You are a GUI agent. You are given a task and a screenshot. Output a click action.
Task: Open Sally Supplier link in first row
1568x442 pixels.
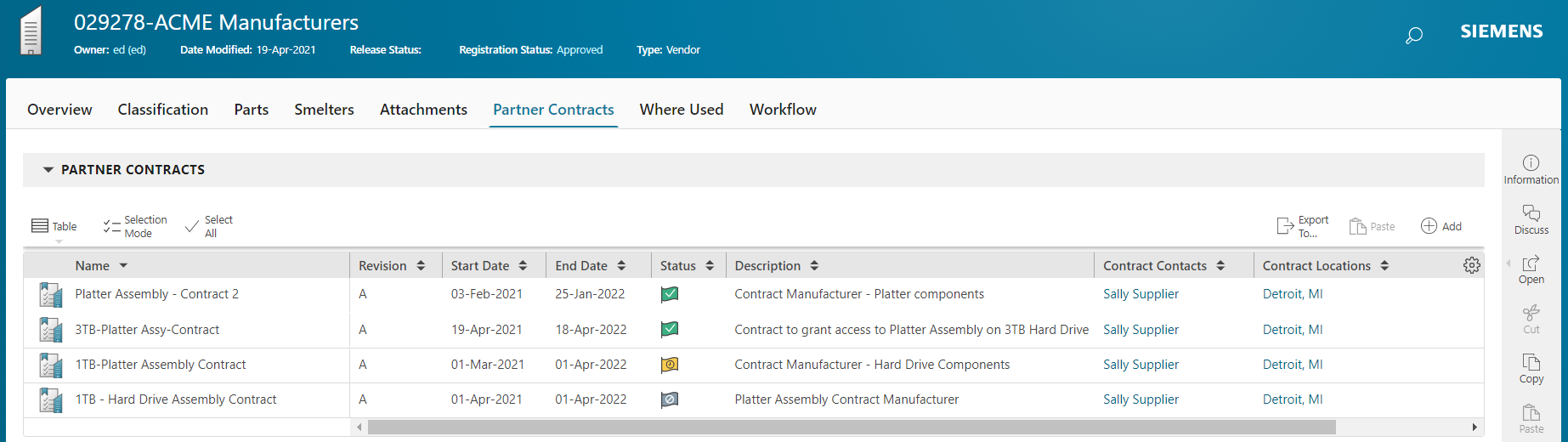[1141, 294]
